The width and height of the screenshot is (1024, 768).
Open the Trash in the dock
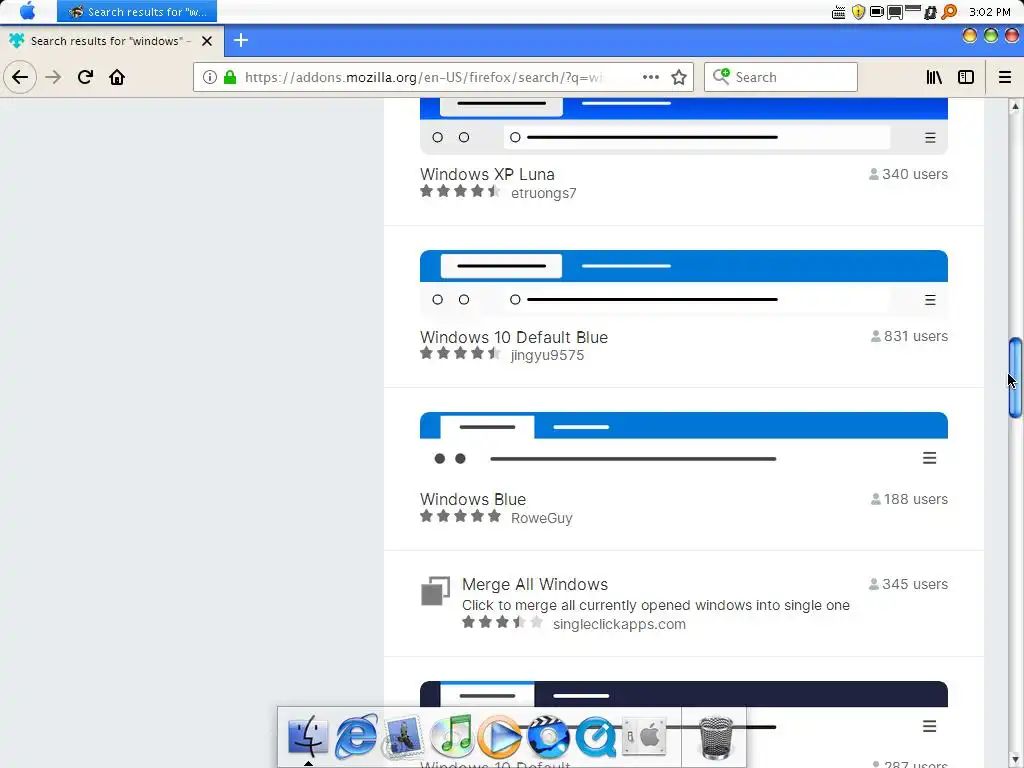(x=716, y=737)
